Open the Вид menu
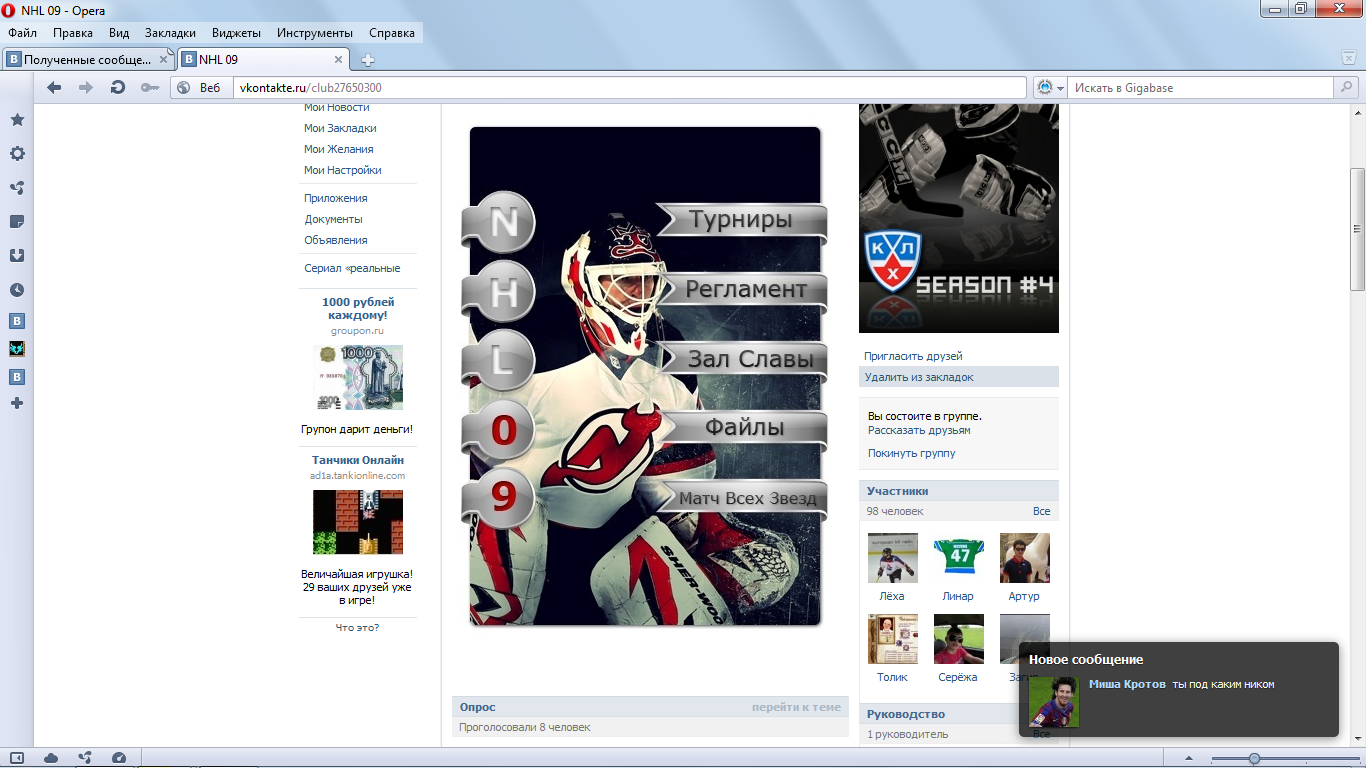This screenshot has height=768, width=1366. pyautogui.click(x=119, y=33)
